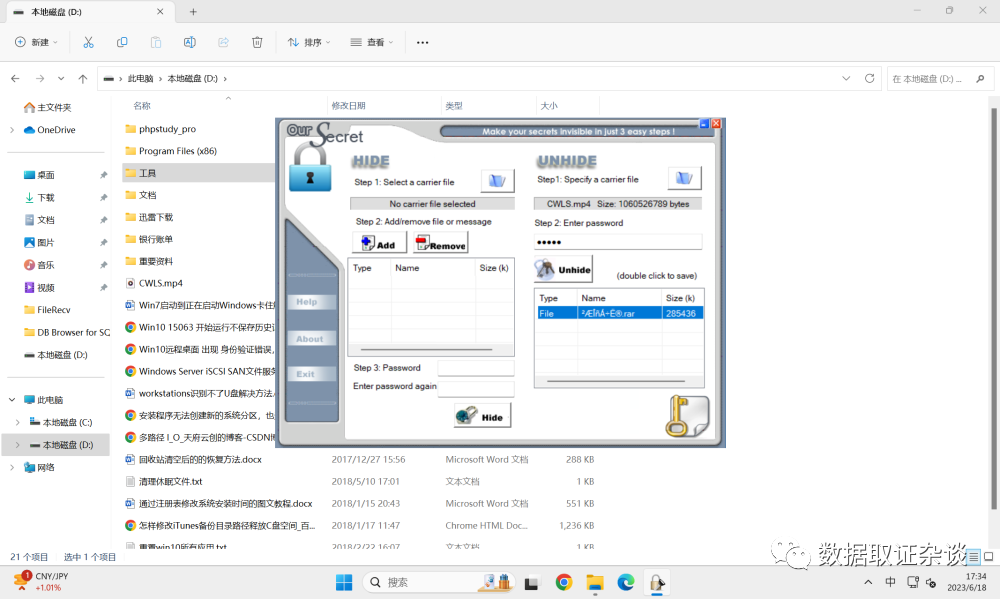Expand OneDrive in navigation pane

12,129
